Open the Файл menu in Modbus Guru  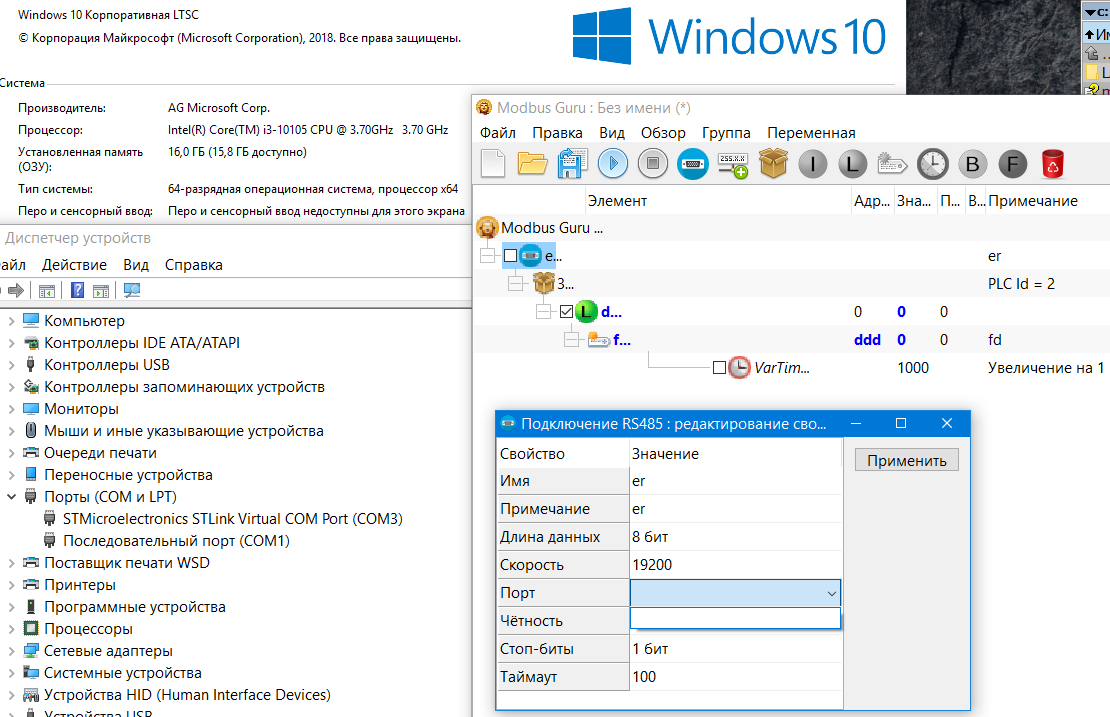pyautogui.click(x=498, y=133)
